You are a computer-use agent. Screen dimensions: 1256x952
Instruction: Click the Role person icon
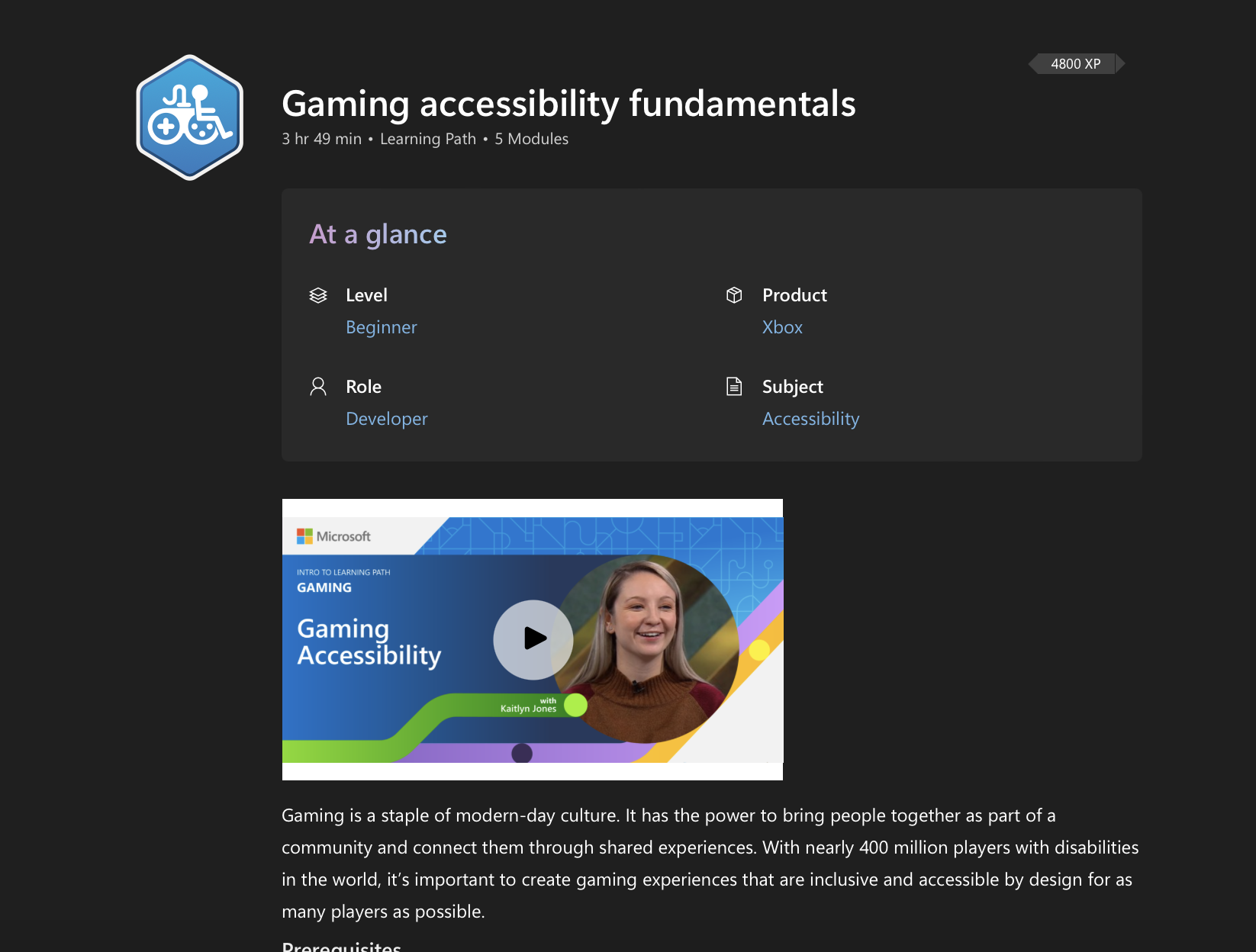(318, 387)
